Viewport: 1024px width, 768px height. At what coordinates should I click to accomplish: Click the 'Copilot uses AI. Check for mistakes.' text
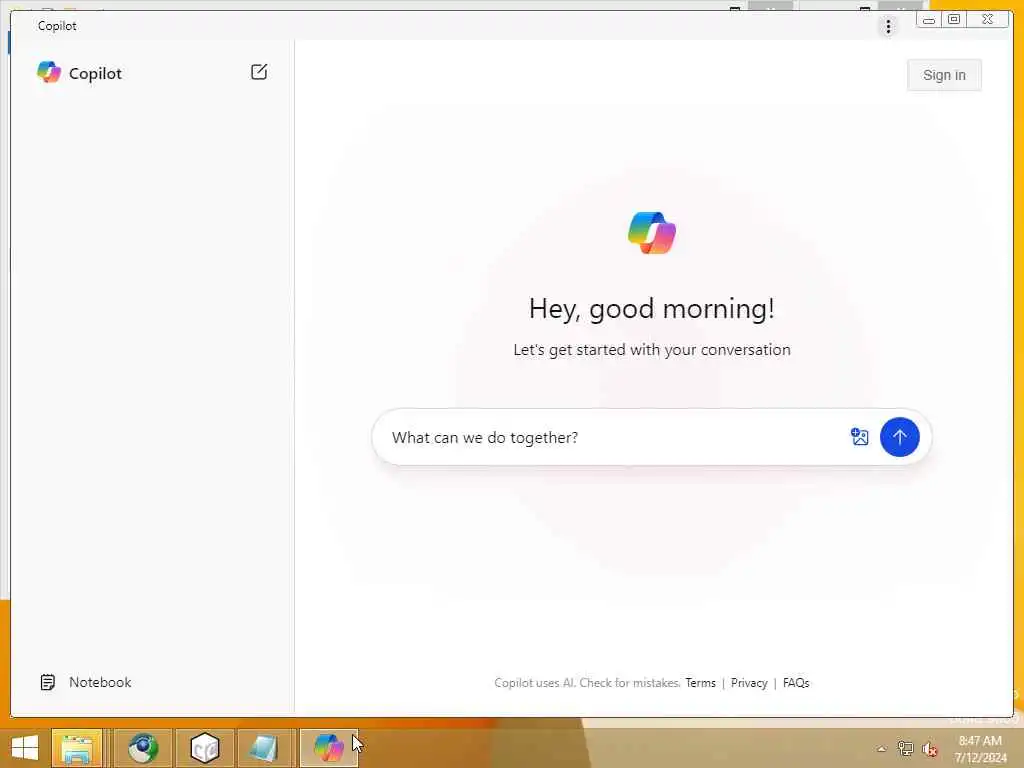(x=587, y=682)
